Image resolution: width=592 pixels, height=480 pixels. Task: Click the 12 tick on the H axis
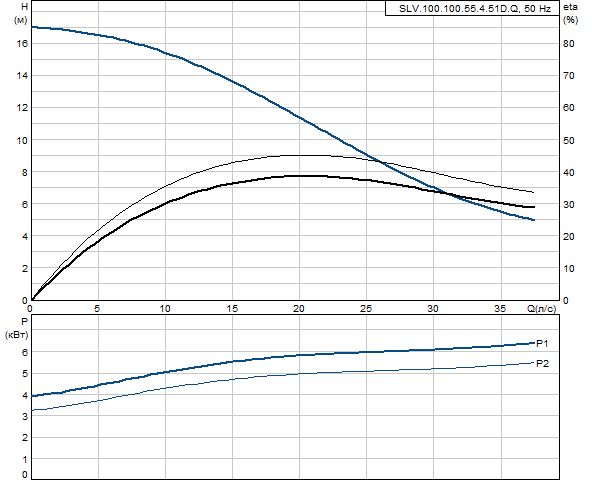tap(22, 108)
